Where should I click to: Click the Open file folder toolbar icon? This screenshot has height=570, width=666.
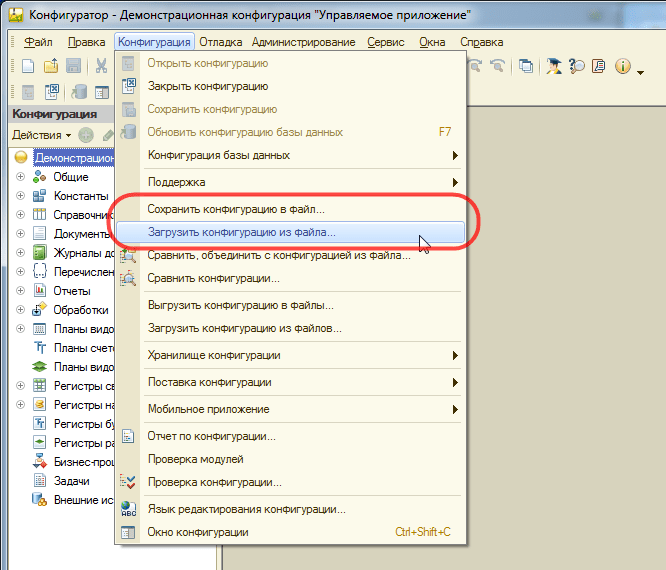click(51, 66)
